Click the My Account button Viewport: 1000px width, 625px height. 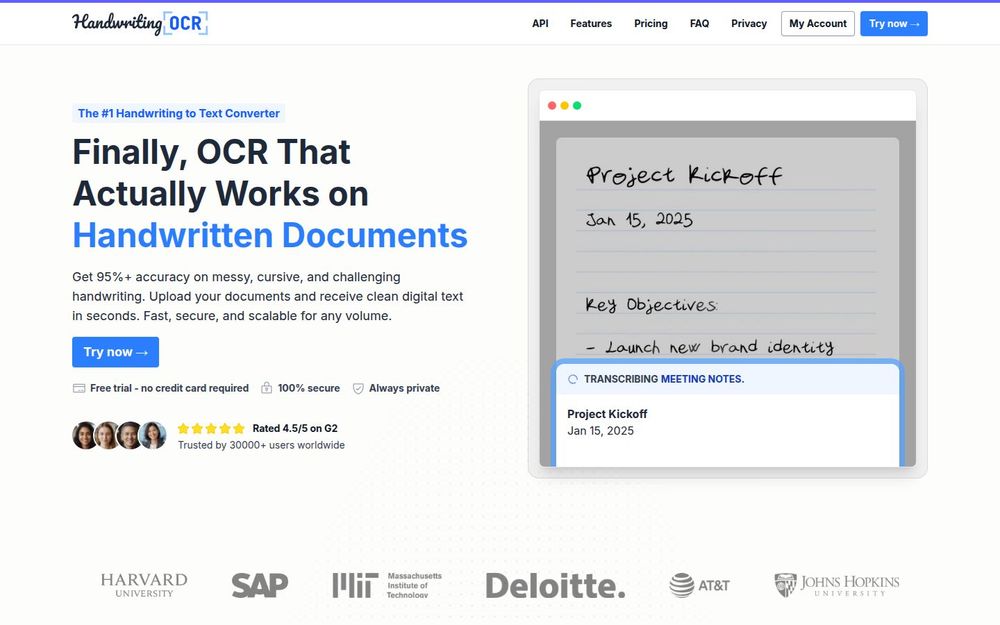tap(818, 24)
